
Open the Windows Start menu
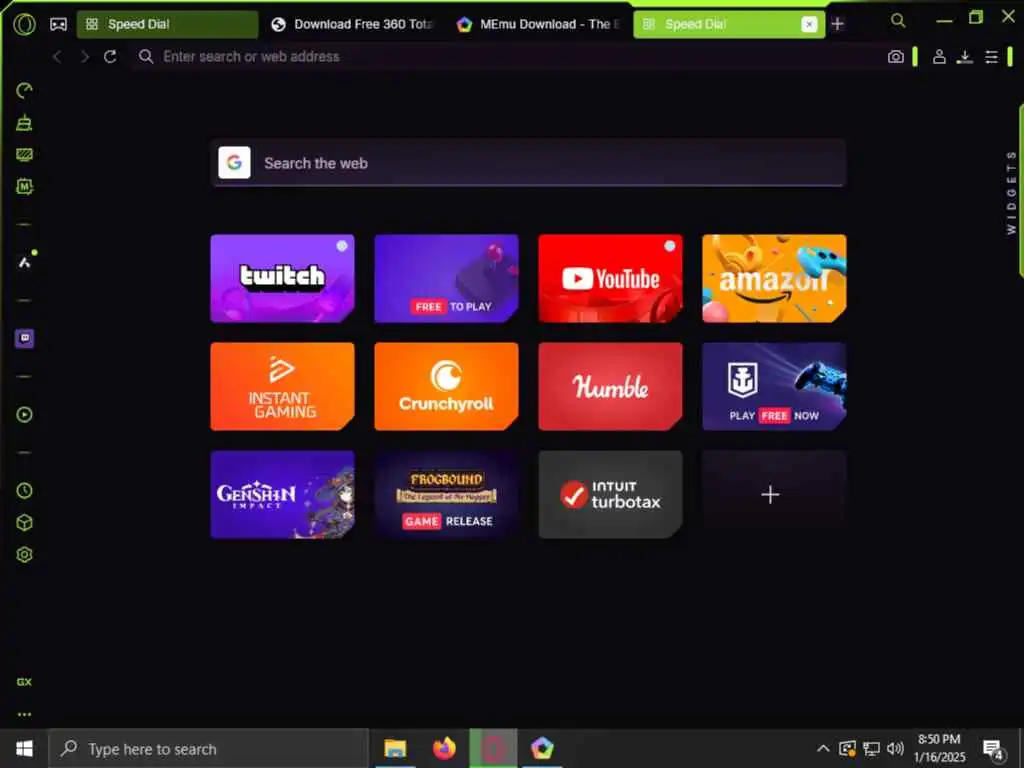tap(24, 748)
